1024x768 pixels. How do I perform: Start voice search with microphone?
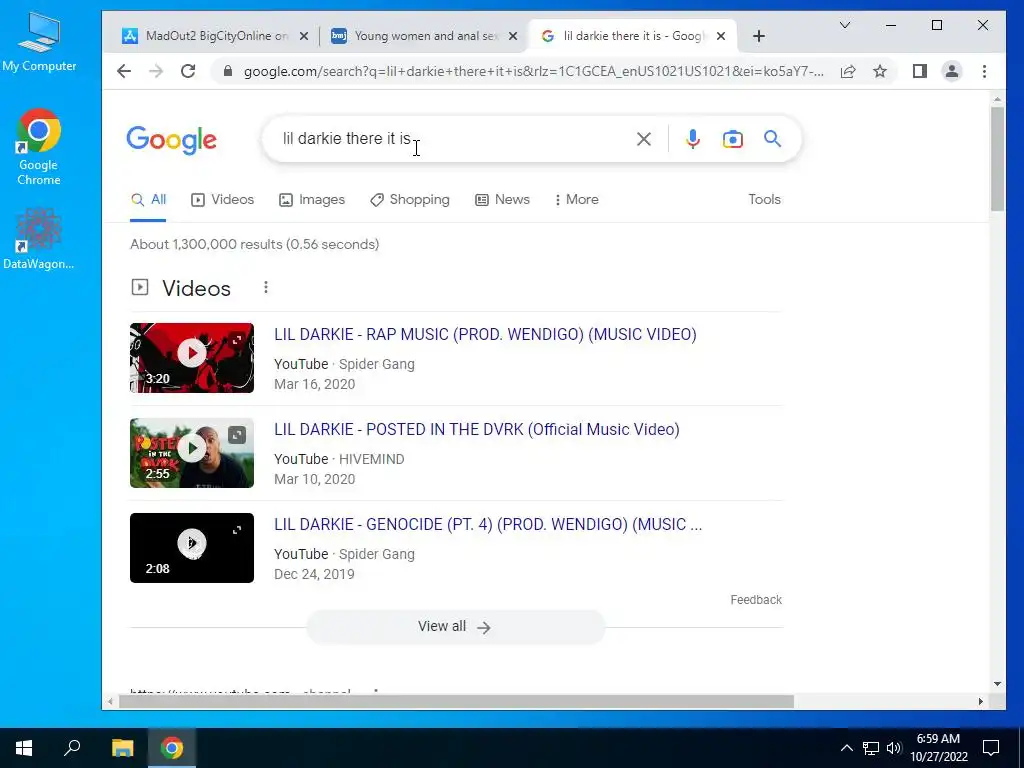tap(693, 138)
